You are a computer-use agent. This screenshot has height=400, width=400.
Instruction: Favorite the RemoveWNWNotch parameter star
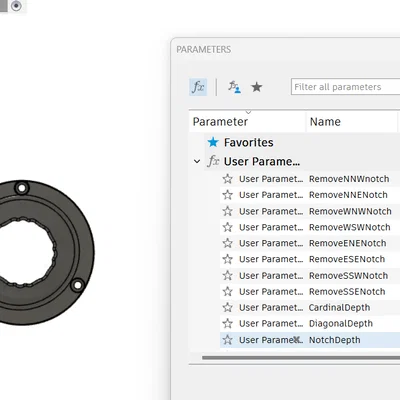click(228, 211)
